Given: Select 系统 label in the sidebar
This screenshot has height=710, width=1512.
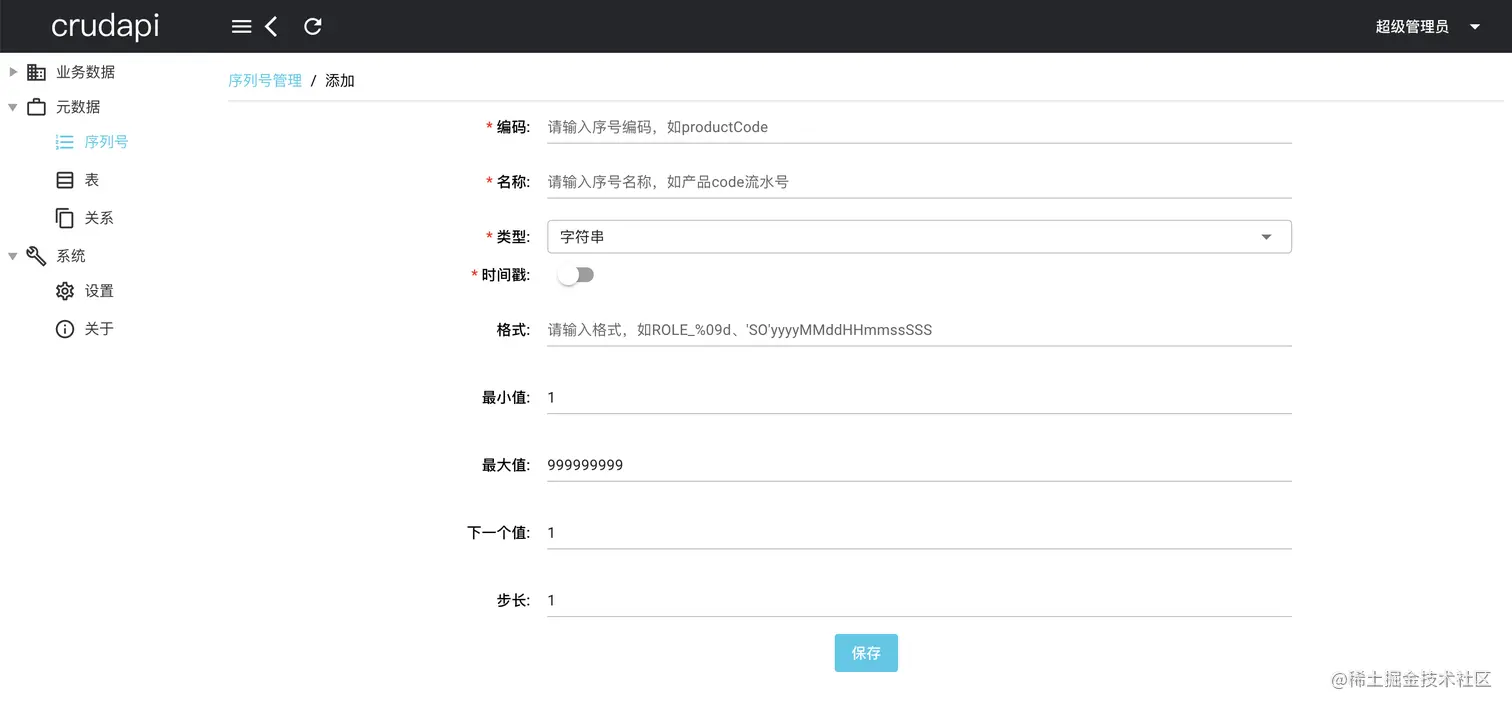Looking at the screenshot, I should pos(71,256).
